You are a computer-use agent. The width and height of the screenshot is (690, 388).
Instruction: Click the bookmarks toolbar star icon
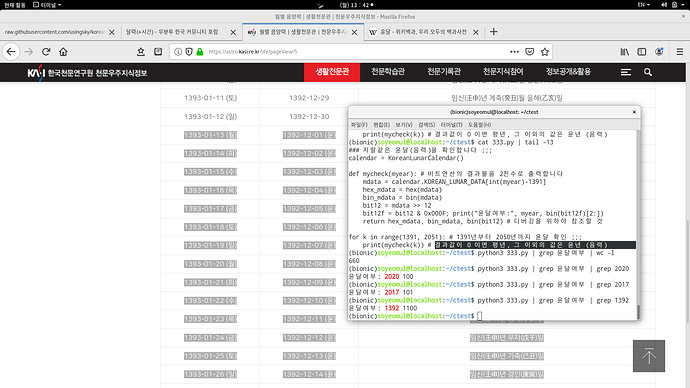coord(141,51)
